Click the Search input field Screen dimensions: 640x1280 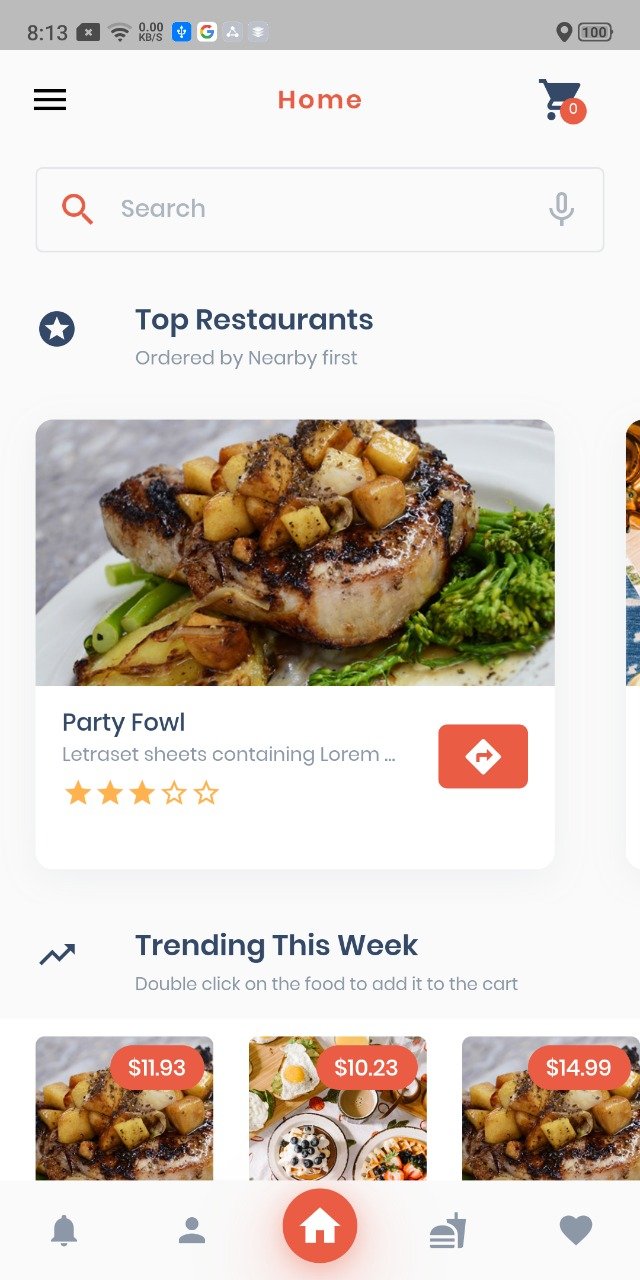coord(320,210)
